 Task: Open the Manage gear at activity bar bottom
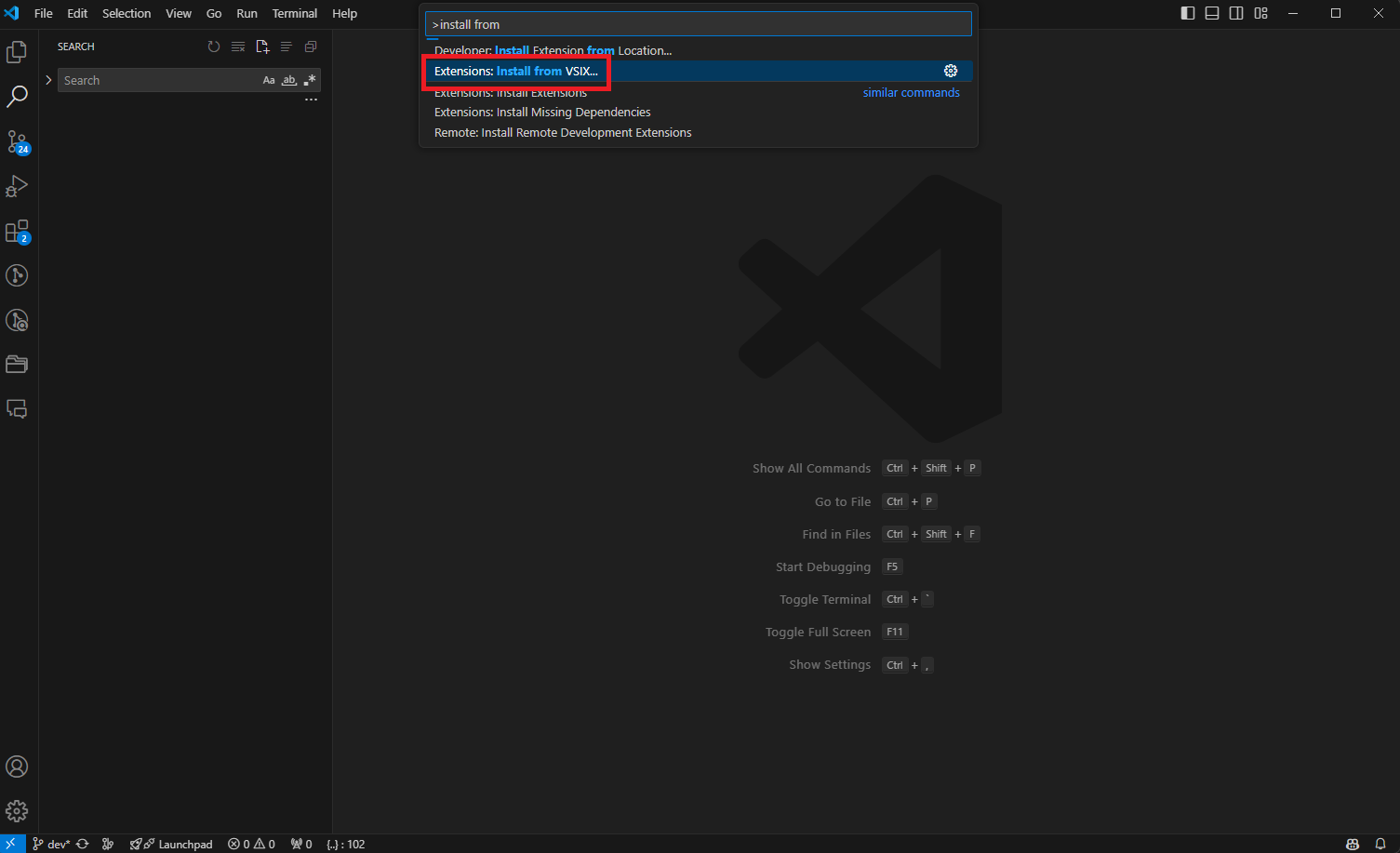point(17,811)
